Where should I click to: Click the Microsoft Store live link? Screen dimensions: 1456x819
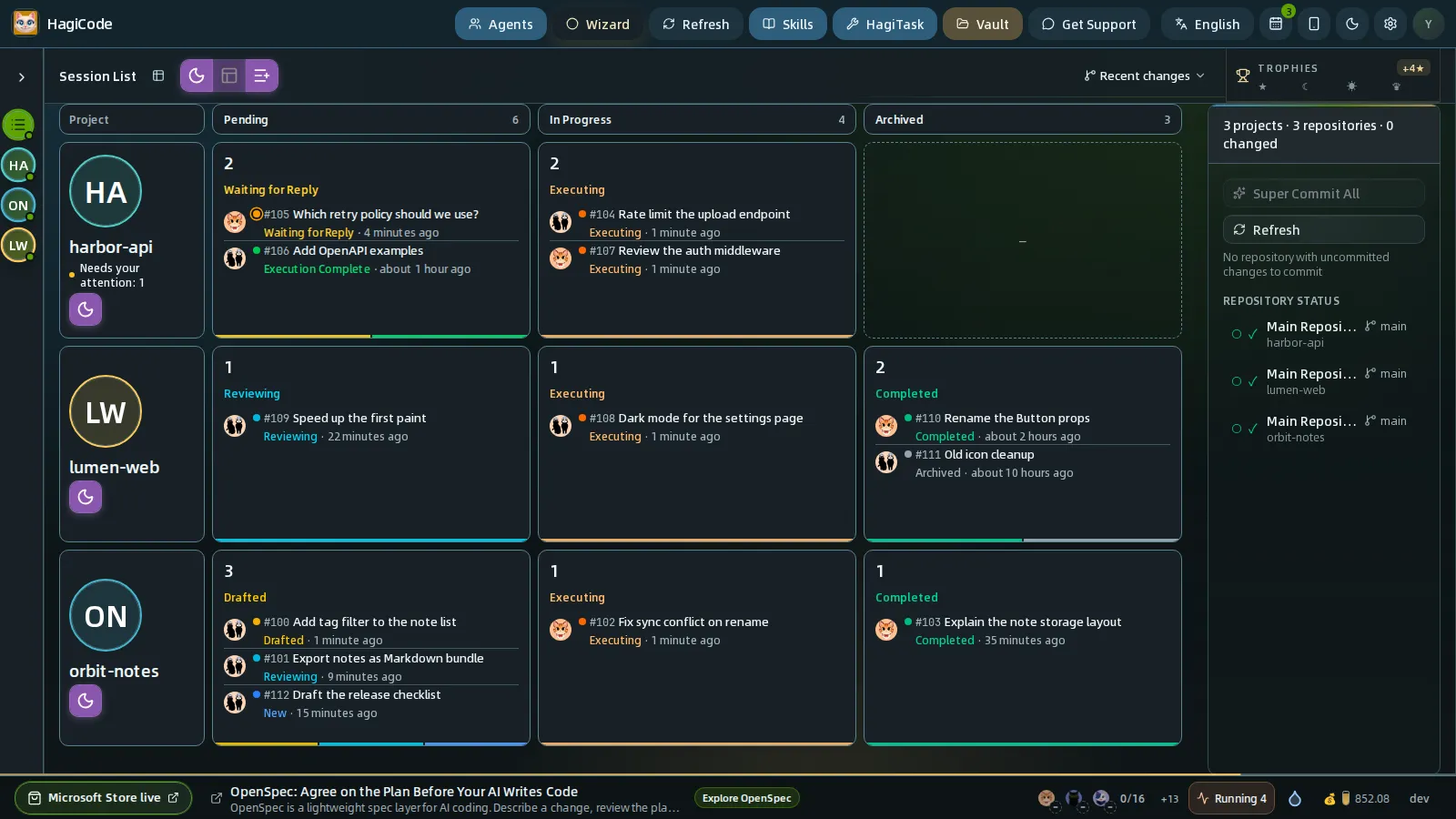click(104, 798)
